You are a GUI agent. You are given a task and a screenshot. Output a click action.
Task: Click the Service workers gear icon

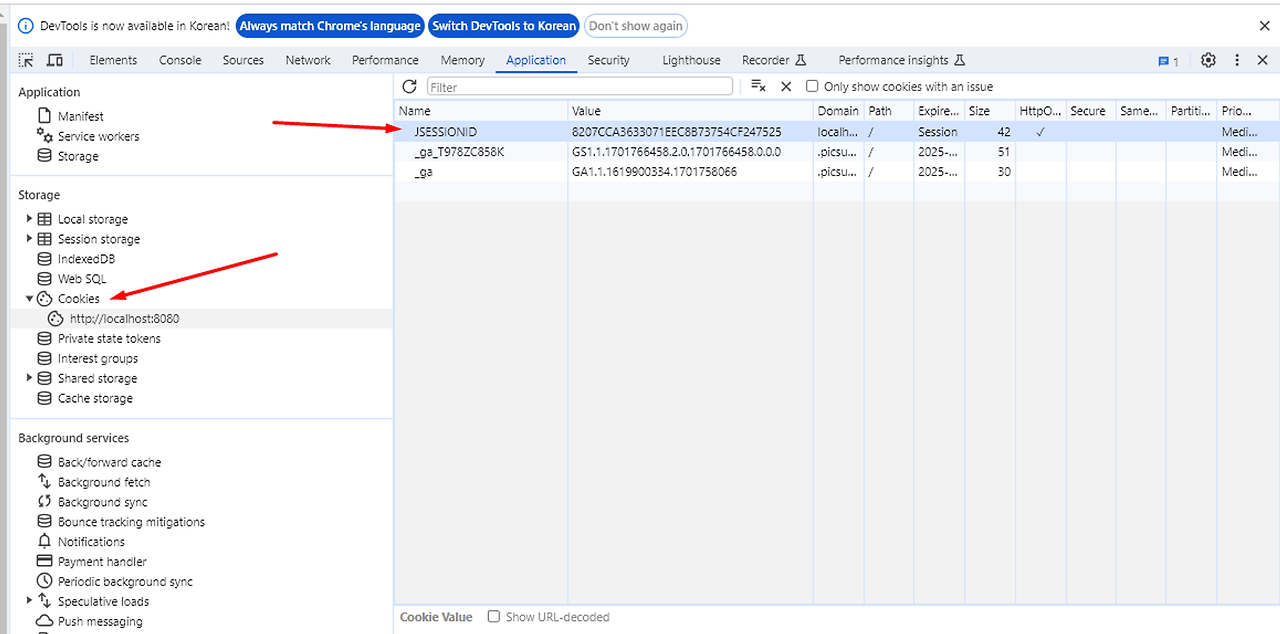44,136
